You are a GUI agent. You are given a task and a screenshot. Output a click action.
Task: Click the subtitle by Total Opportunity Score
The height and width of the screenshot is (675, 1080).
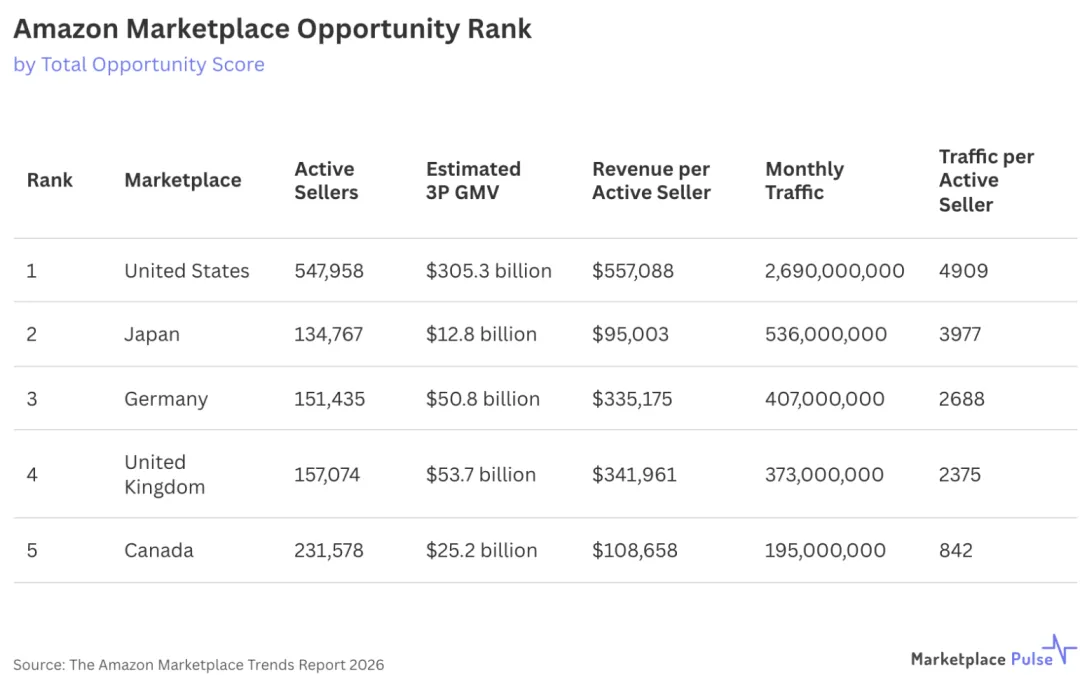tap(139, 64)
